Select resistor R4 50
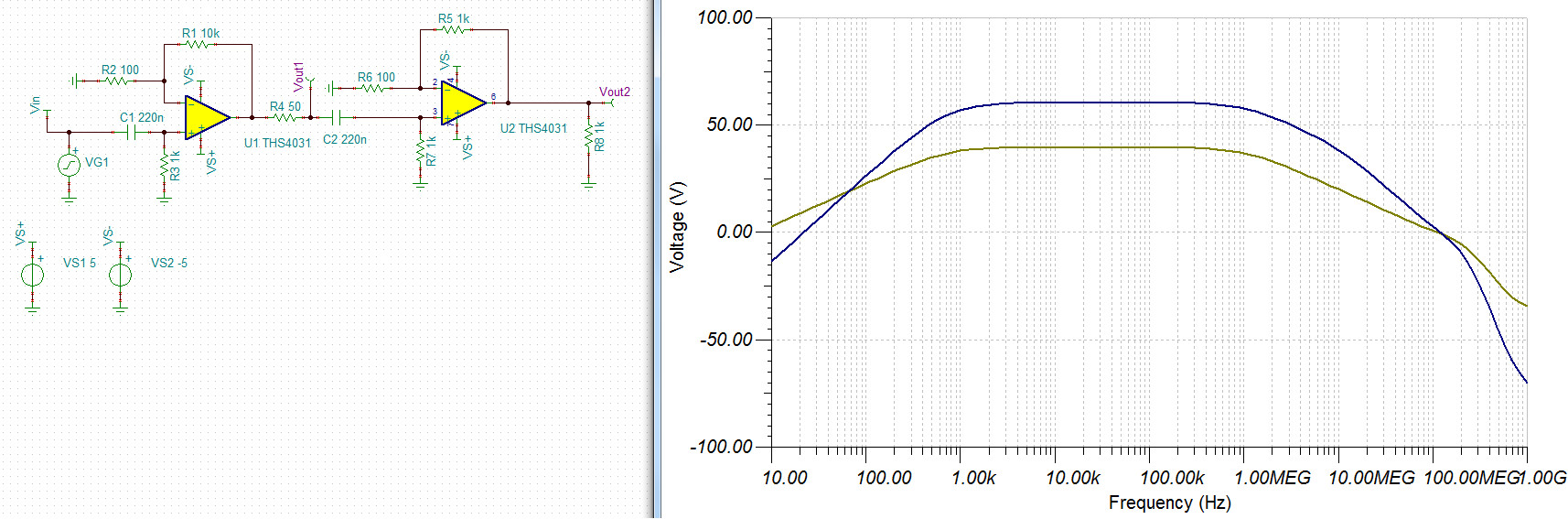This screenshot has height=519, width=1568. click(x=285, y=117)
